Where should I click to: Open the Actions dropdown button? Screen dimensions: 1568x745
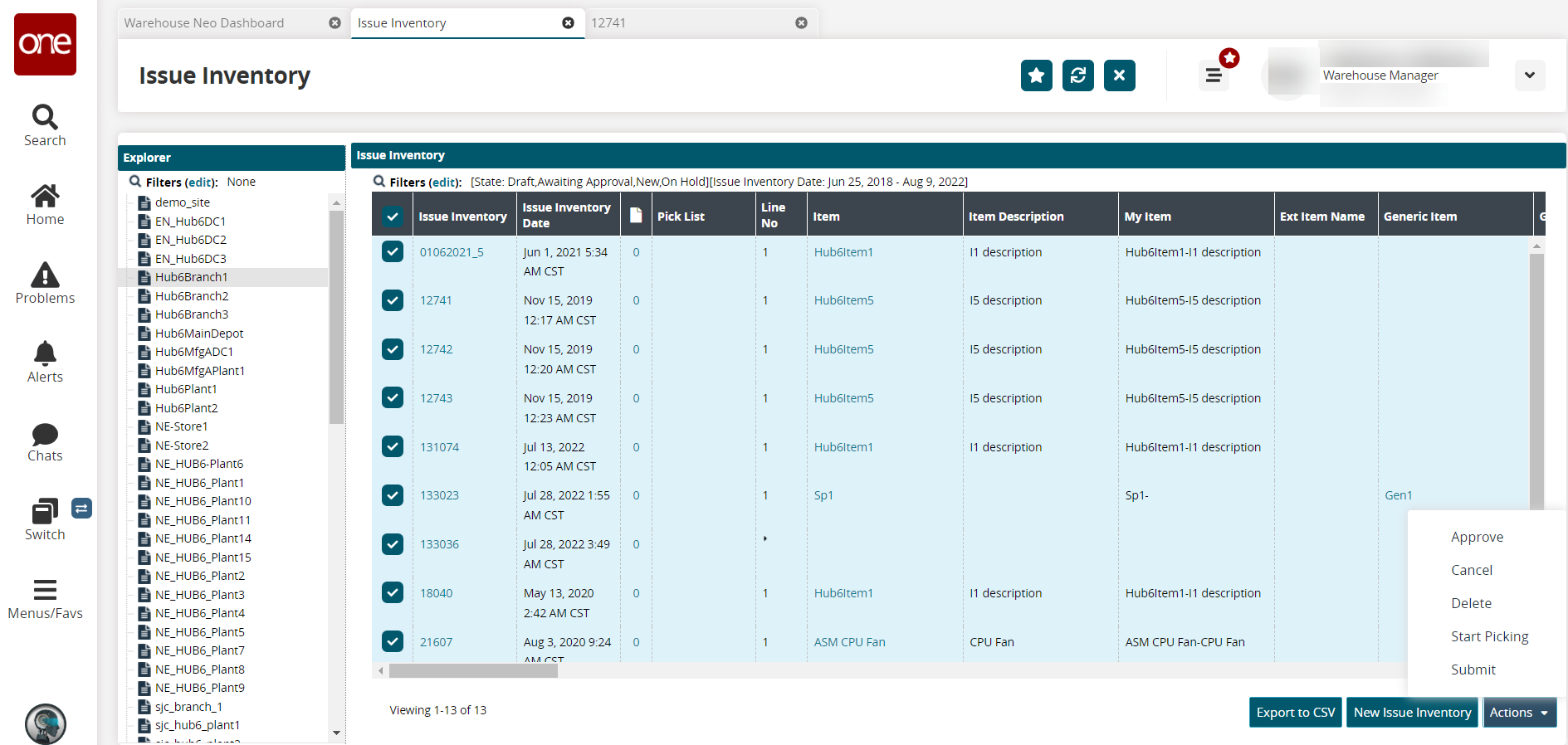(x=1518, y=713)
